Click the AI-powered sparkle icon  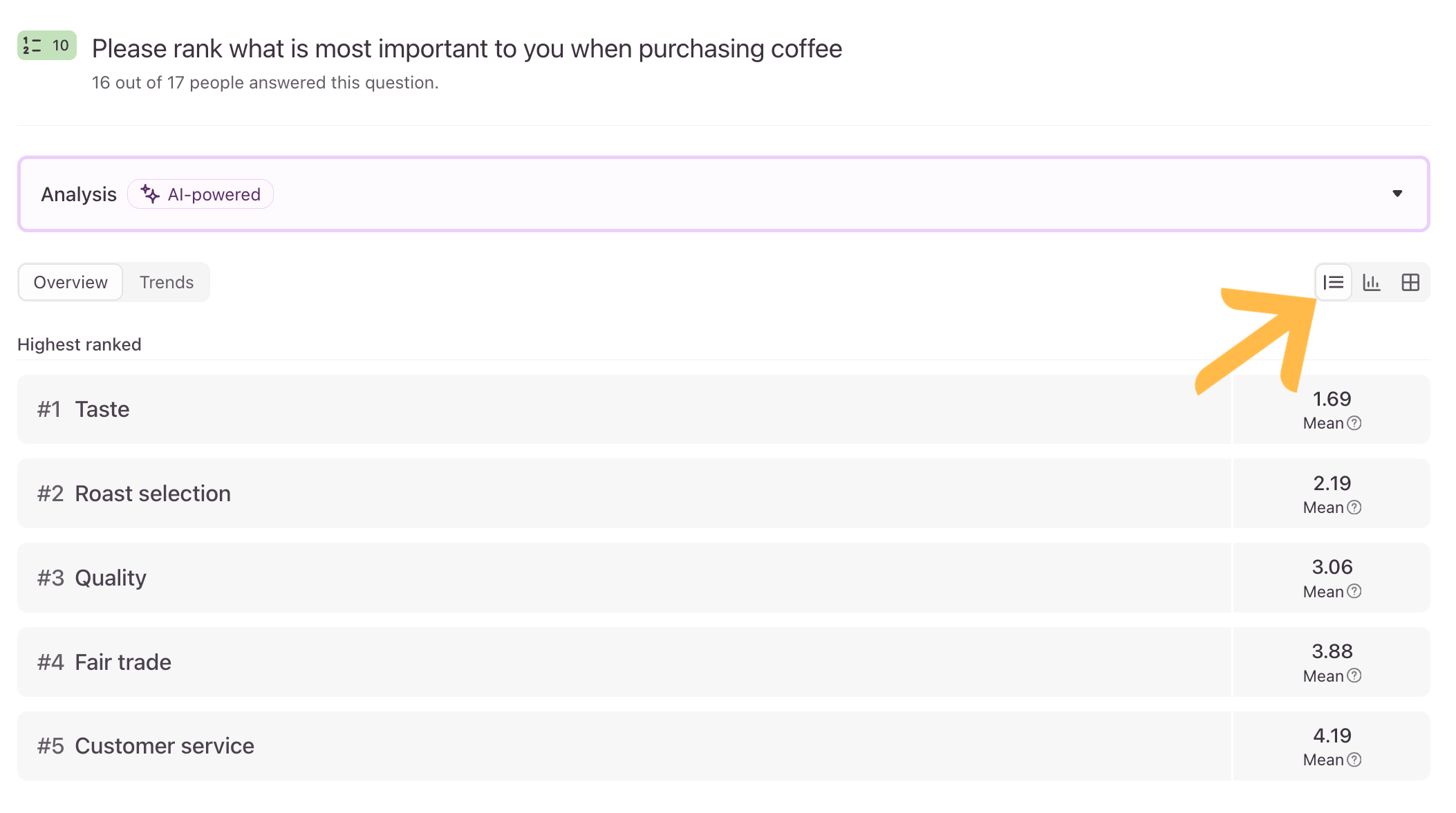click(x=150, y=194)
